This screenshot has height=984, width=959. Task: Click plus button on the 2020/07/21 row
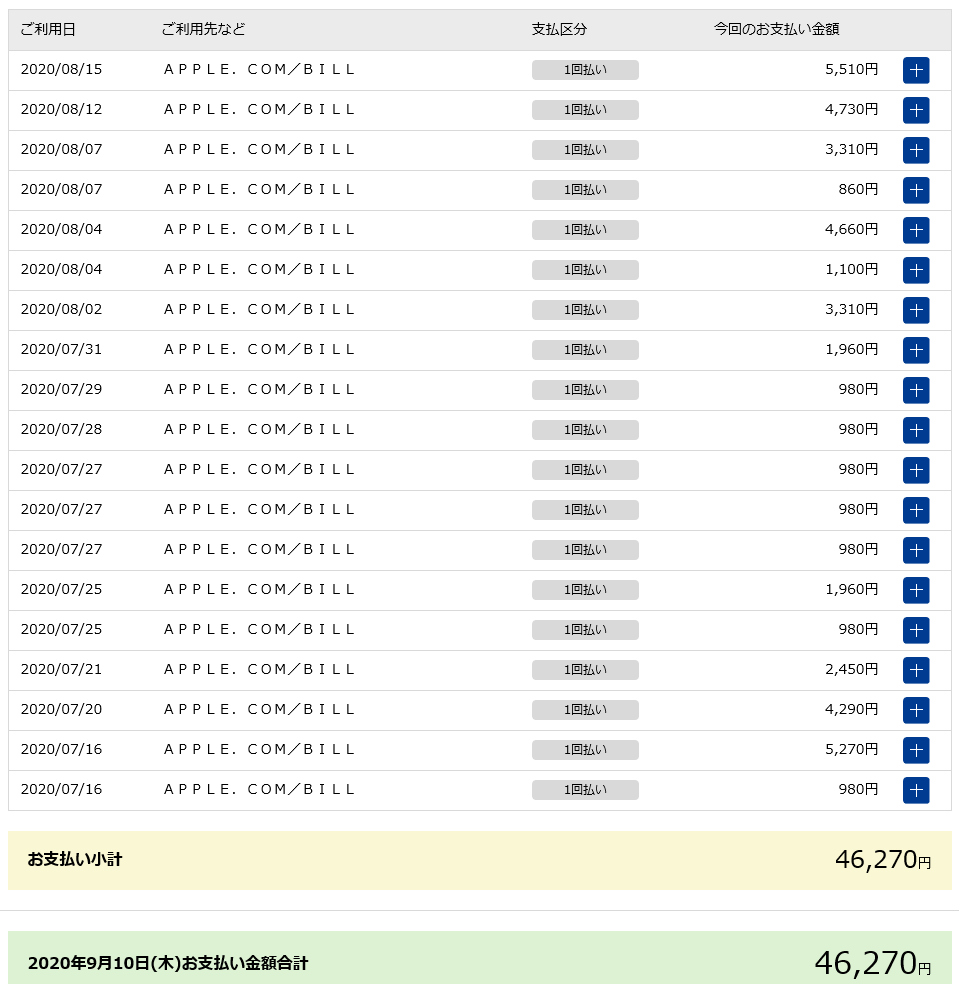pyautogui.click(x=916, y=670)
